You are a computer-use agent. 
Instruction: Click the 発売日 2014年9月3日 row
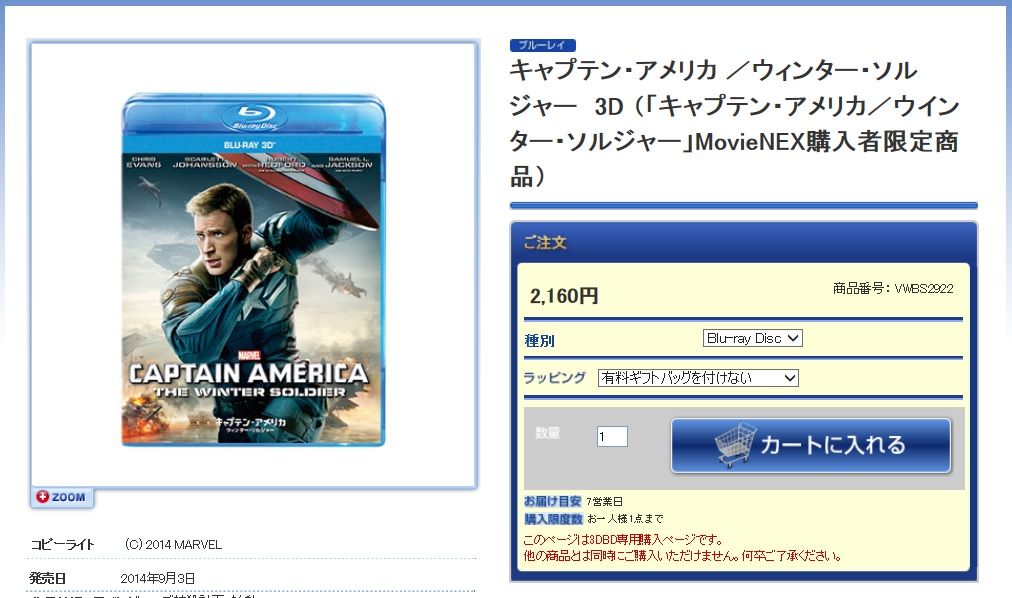253,578
